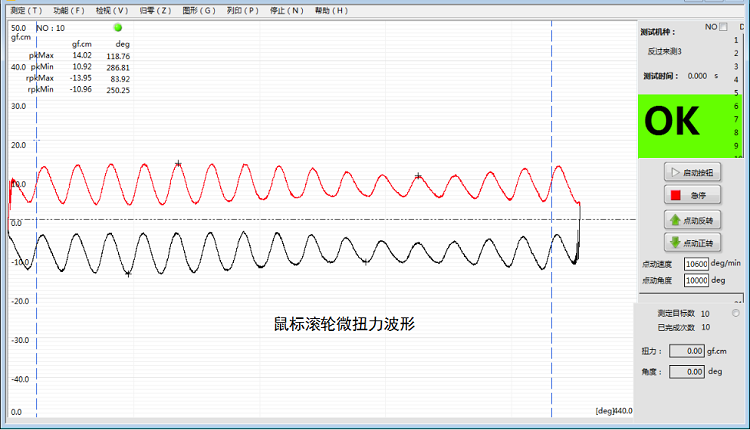Open the 功能(F) menu

68,10
